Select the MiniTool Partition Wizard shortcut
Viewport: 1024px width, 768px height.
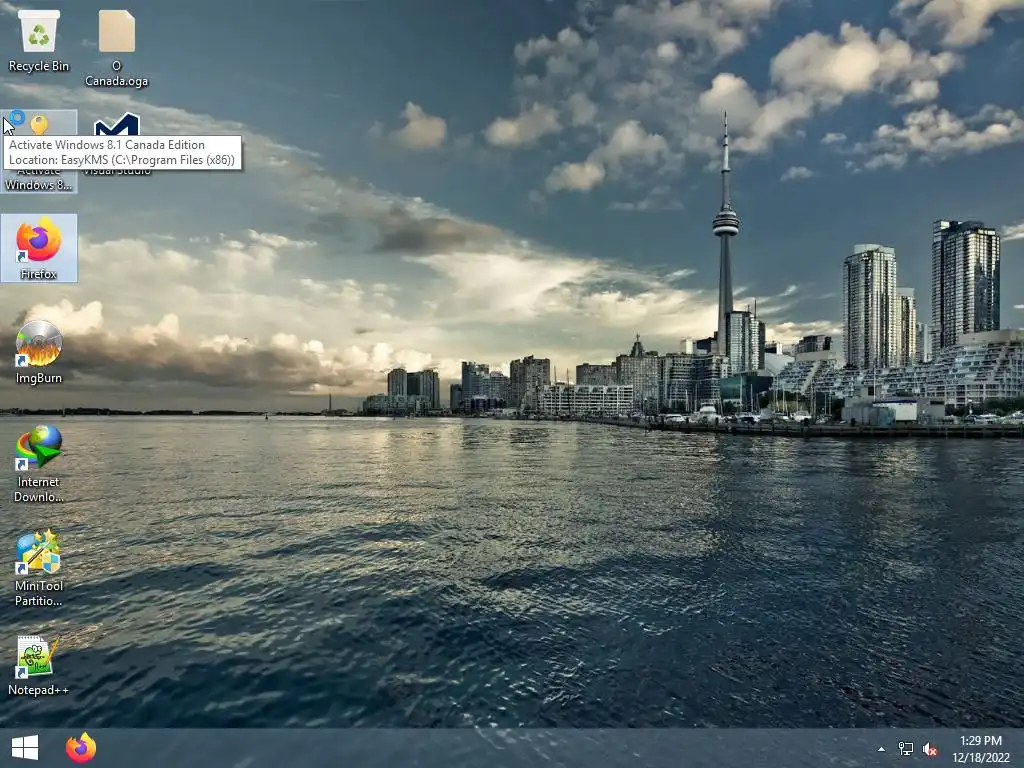point(39,568)
